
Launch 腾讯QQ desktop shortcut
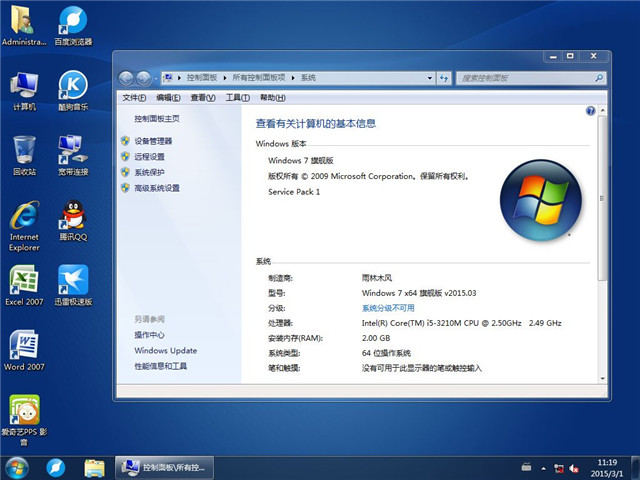click(73, 220)
